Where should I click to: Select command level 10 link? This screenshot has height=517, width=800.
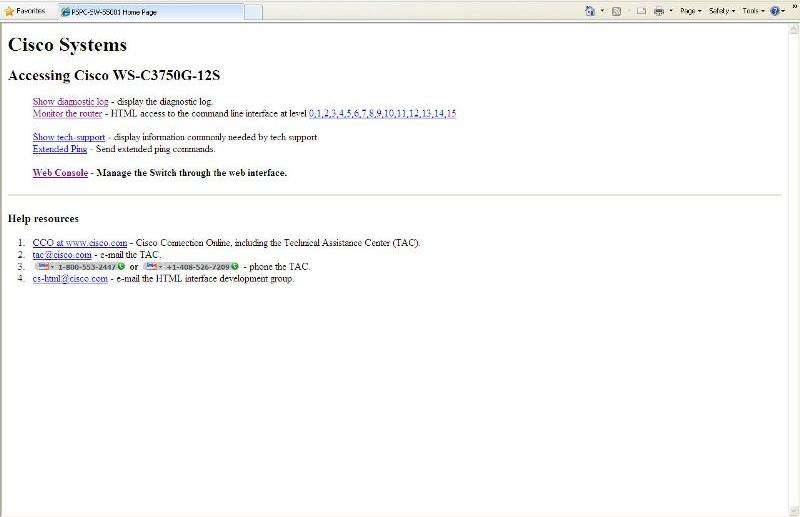pyautogui.click(x=389, y=113)
